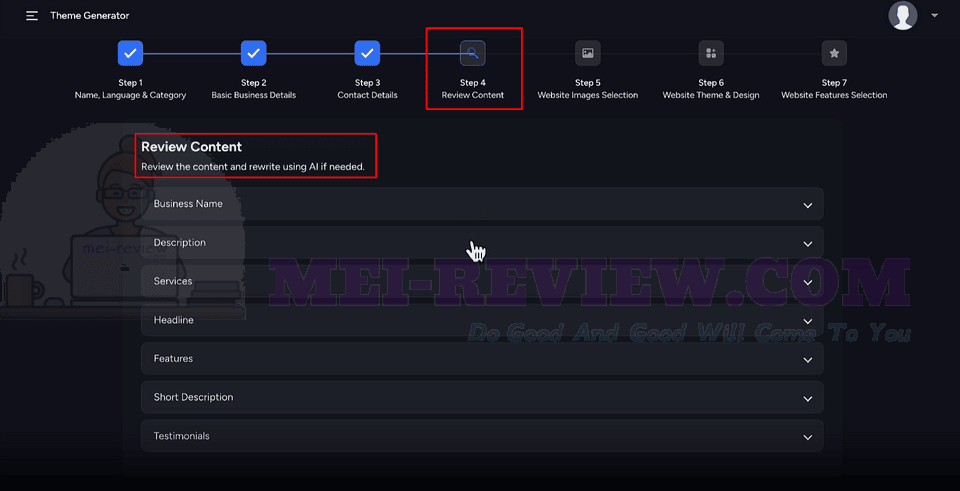
Task: Go to Name, Language & Category step
Action: (130, 95)
